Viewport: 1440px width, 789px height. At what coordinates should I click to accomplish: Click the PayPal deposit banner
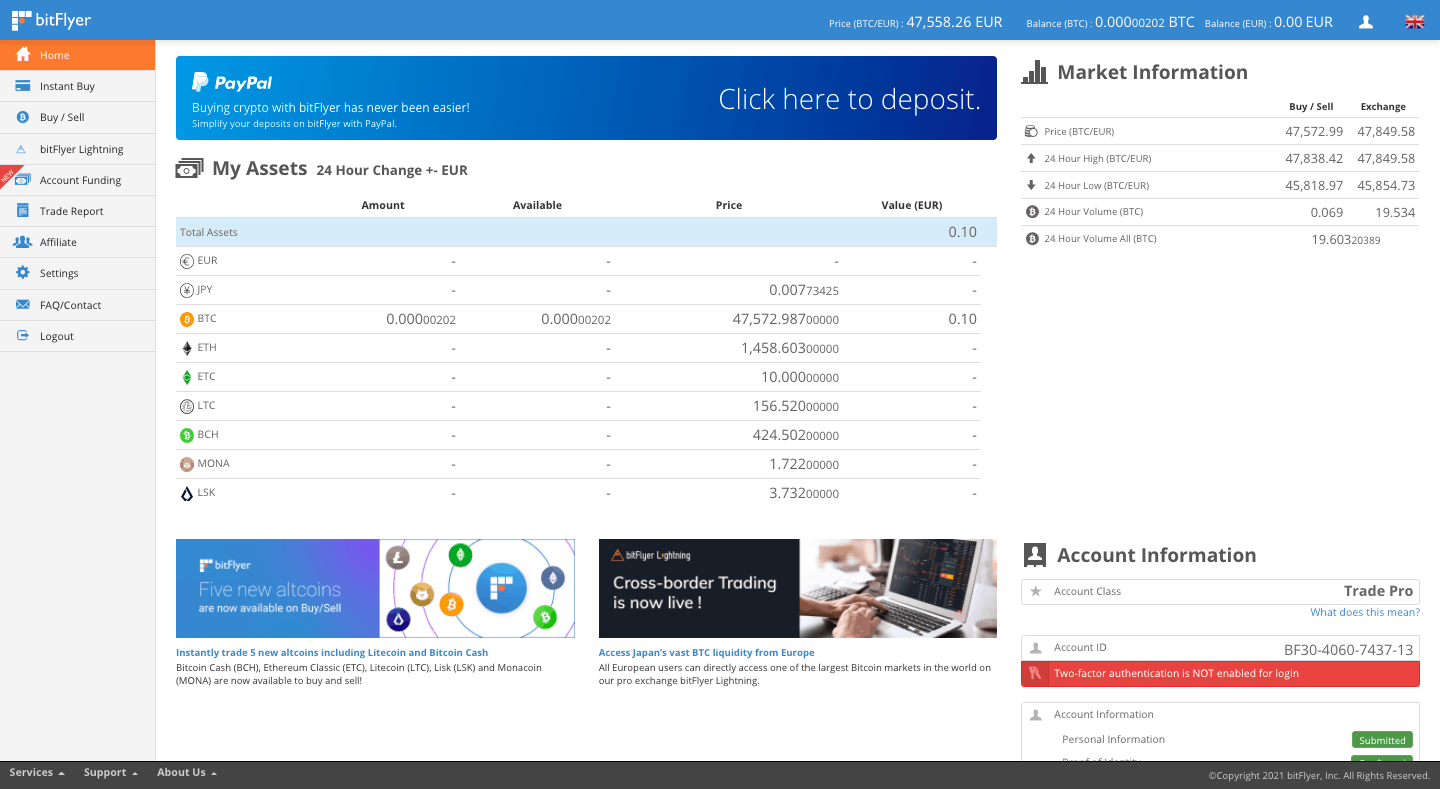click(x=586, y=98)
